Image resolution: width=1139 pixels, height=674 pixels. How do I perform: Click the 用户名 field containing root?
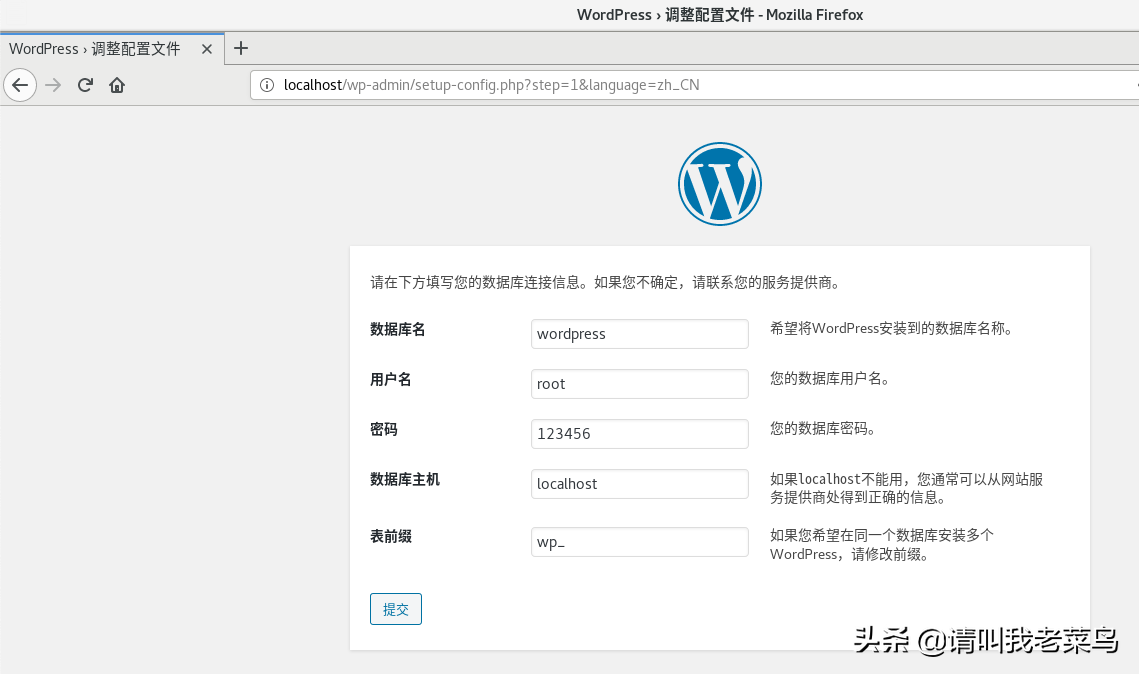click(x=639, y=384)
